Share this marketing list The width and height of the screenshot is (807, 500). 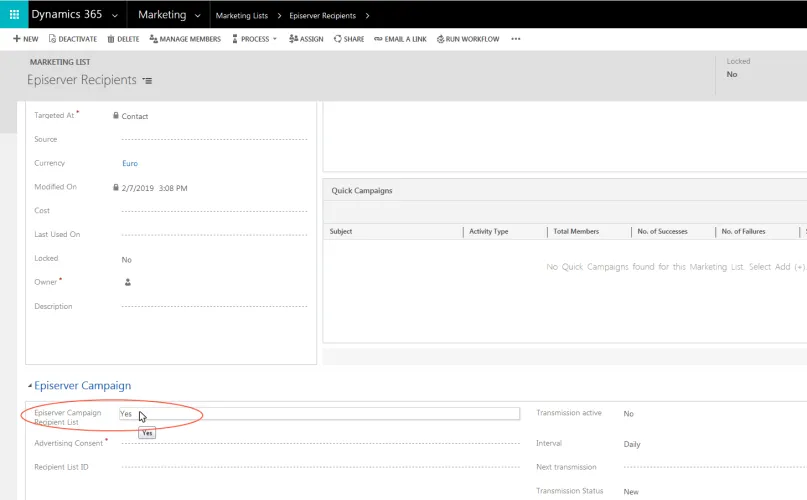349,39
